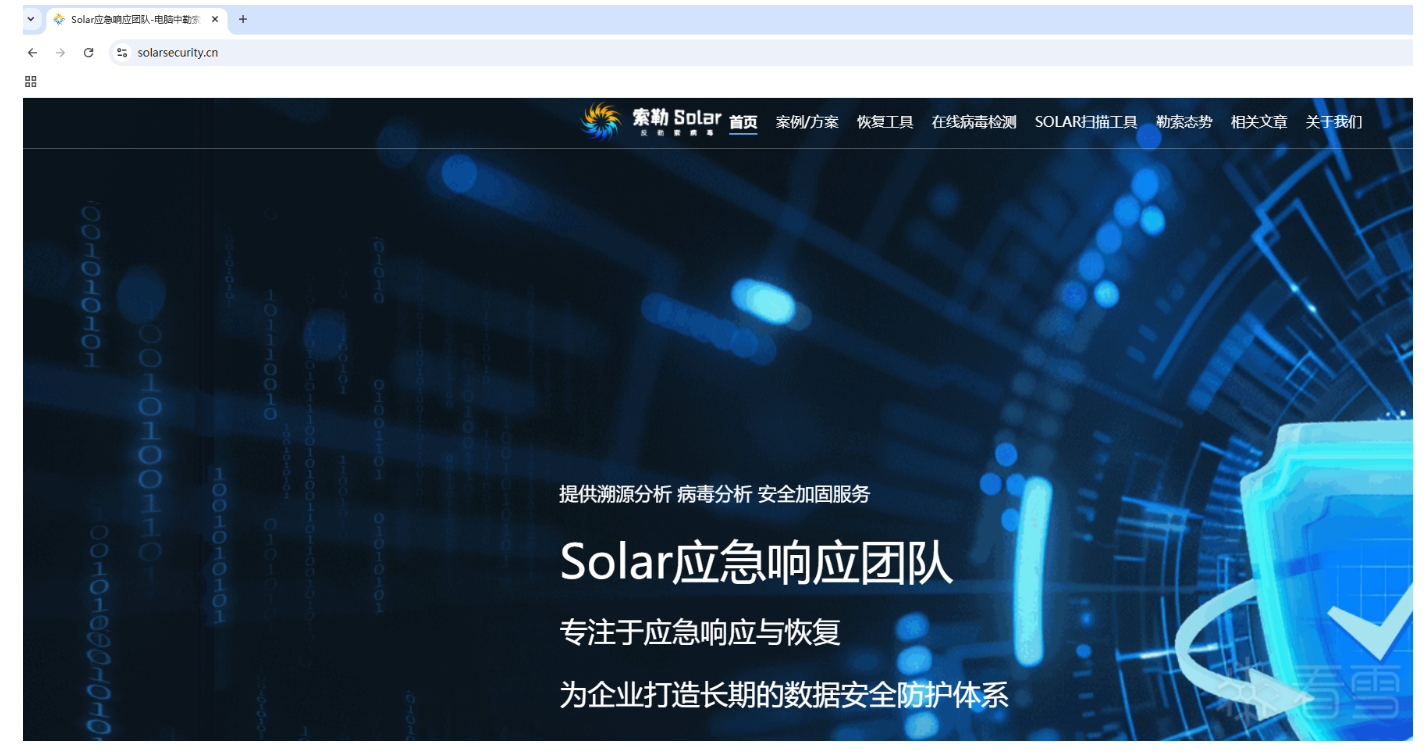Viewport: 1424px width, 754px height.
Task: Open the 关于我们 about page
Action: pos(1333,121)
